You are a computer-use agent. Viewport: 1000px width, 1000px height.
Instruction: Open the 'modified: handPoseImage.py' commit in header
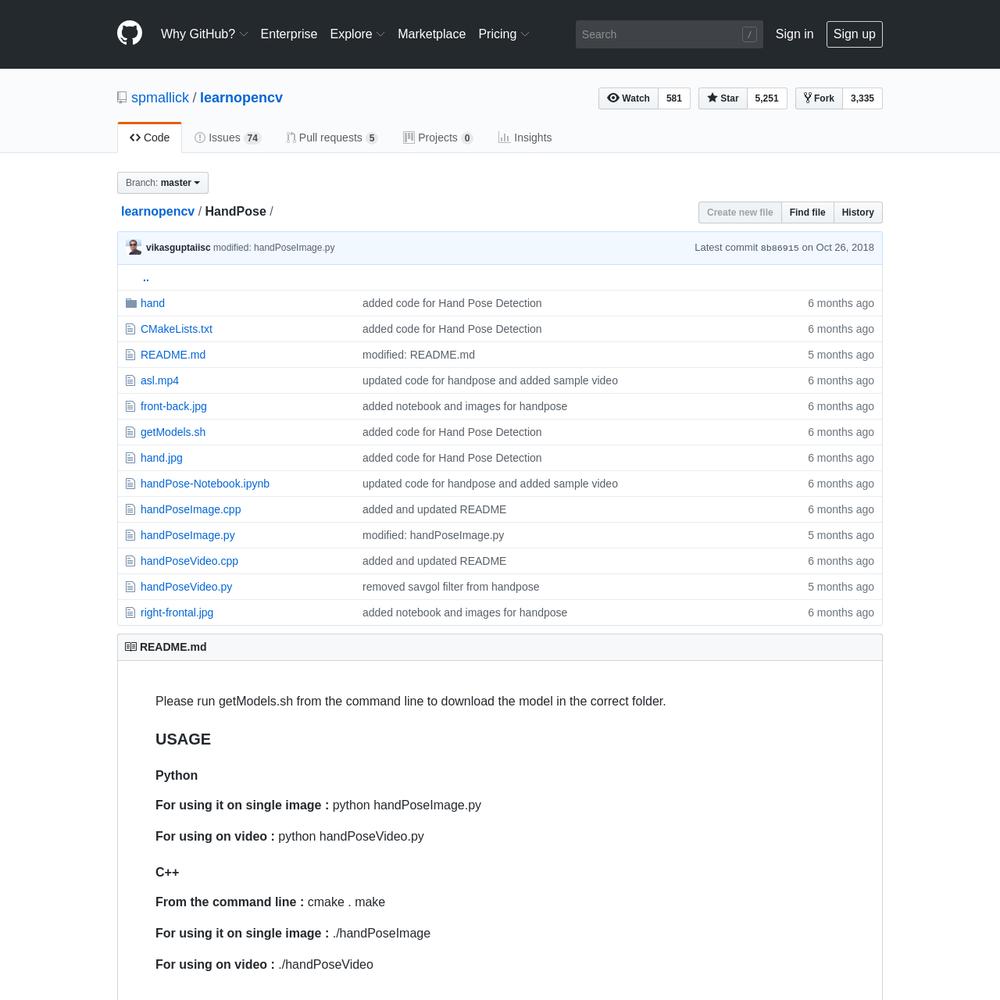274,247
